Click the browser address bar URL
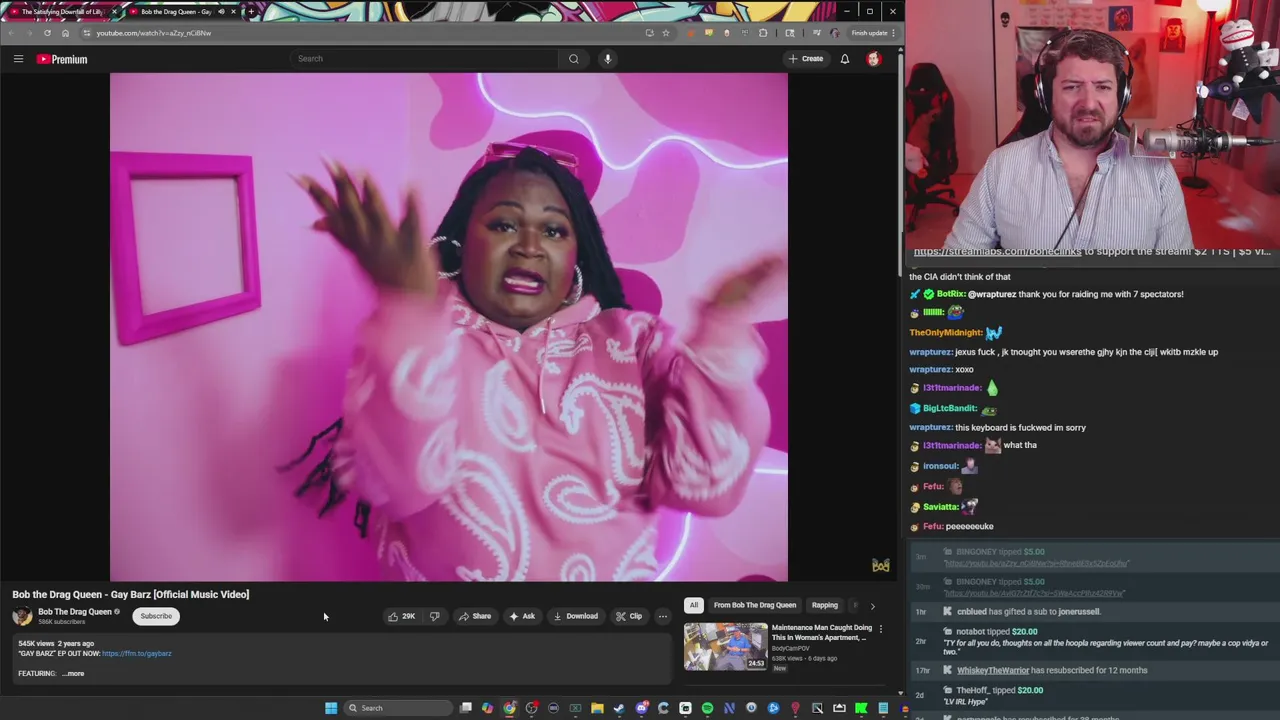This screenshot has height=720, width=1280. [x=153, y=33]
